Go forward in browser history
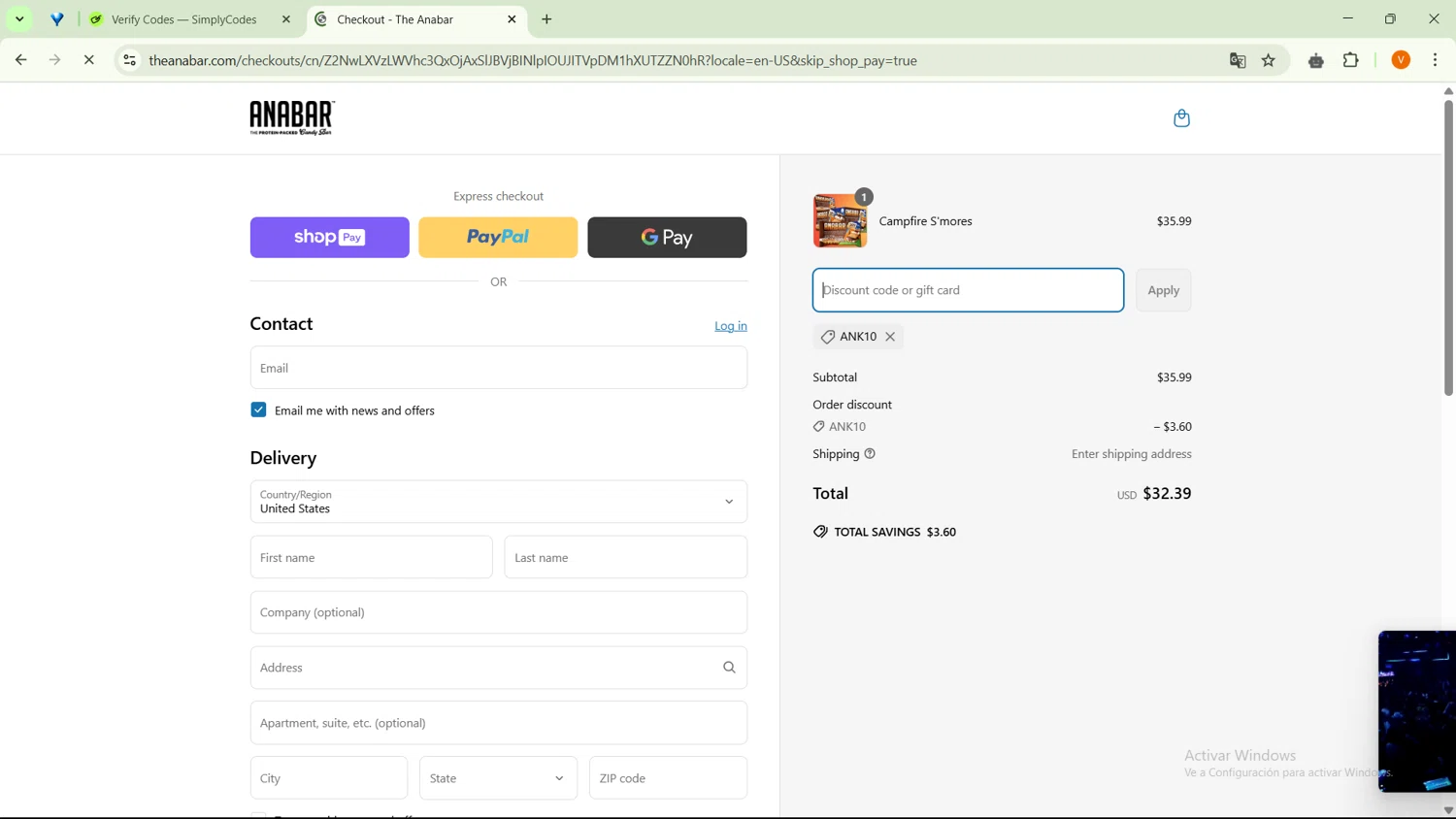1456x819 pixels. (x=55, y=60)
